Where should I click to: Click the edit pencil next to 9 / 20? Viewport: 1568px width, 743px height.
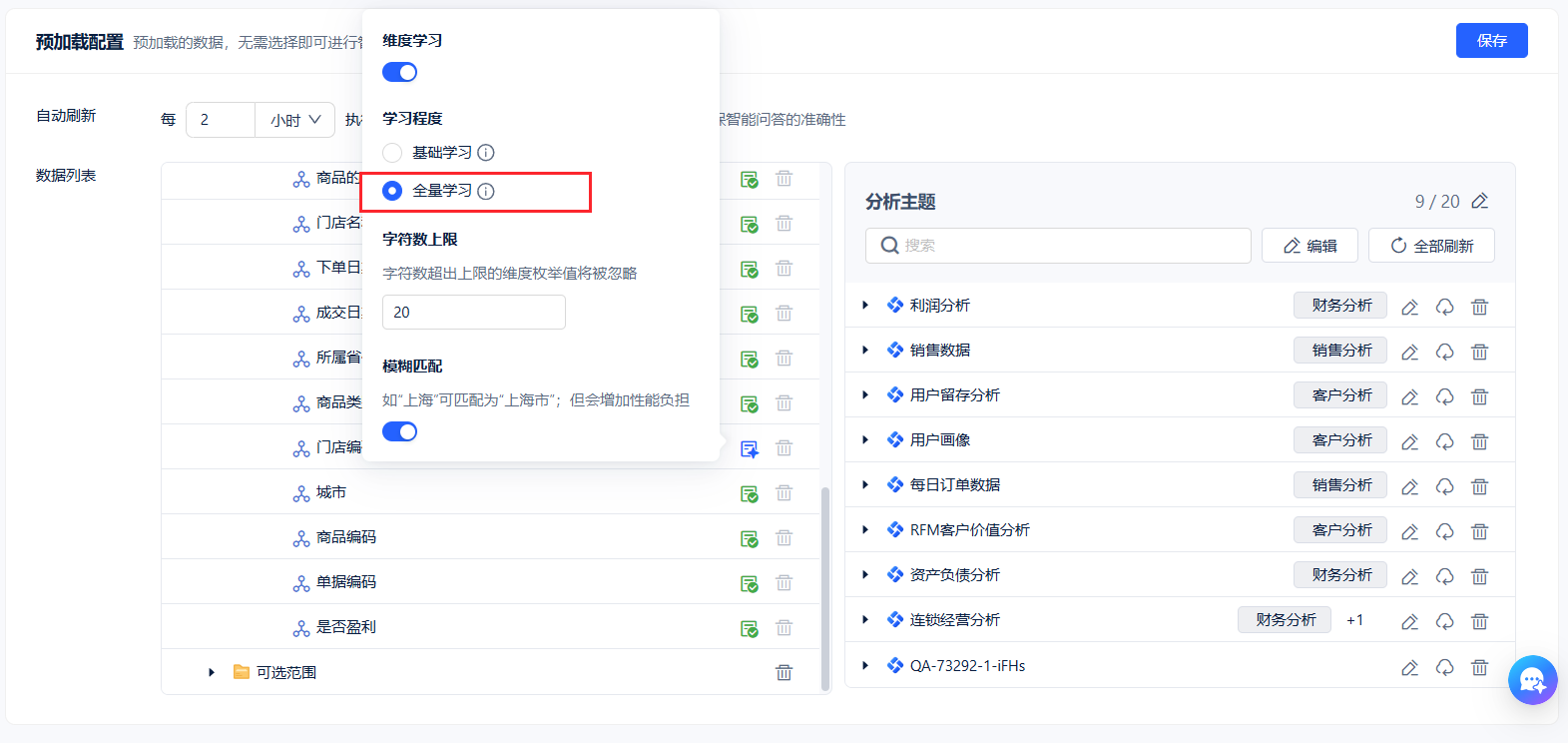coord(1480,201)
